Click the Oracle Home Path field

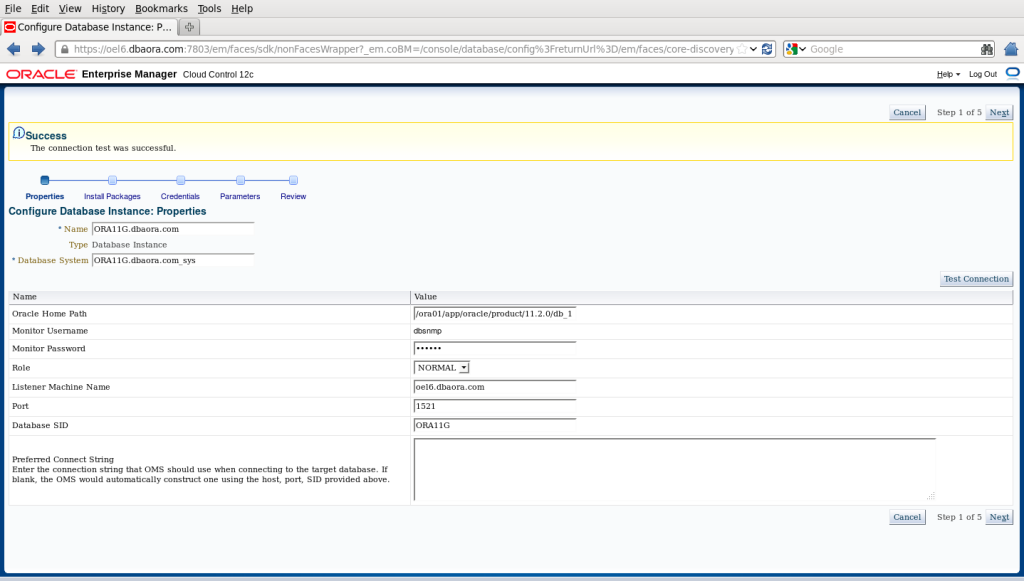click(495, 314)
